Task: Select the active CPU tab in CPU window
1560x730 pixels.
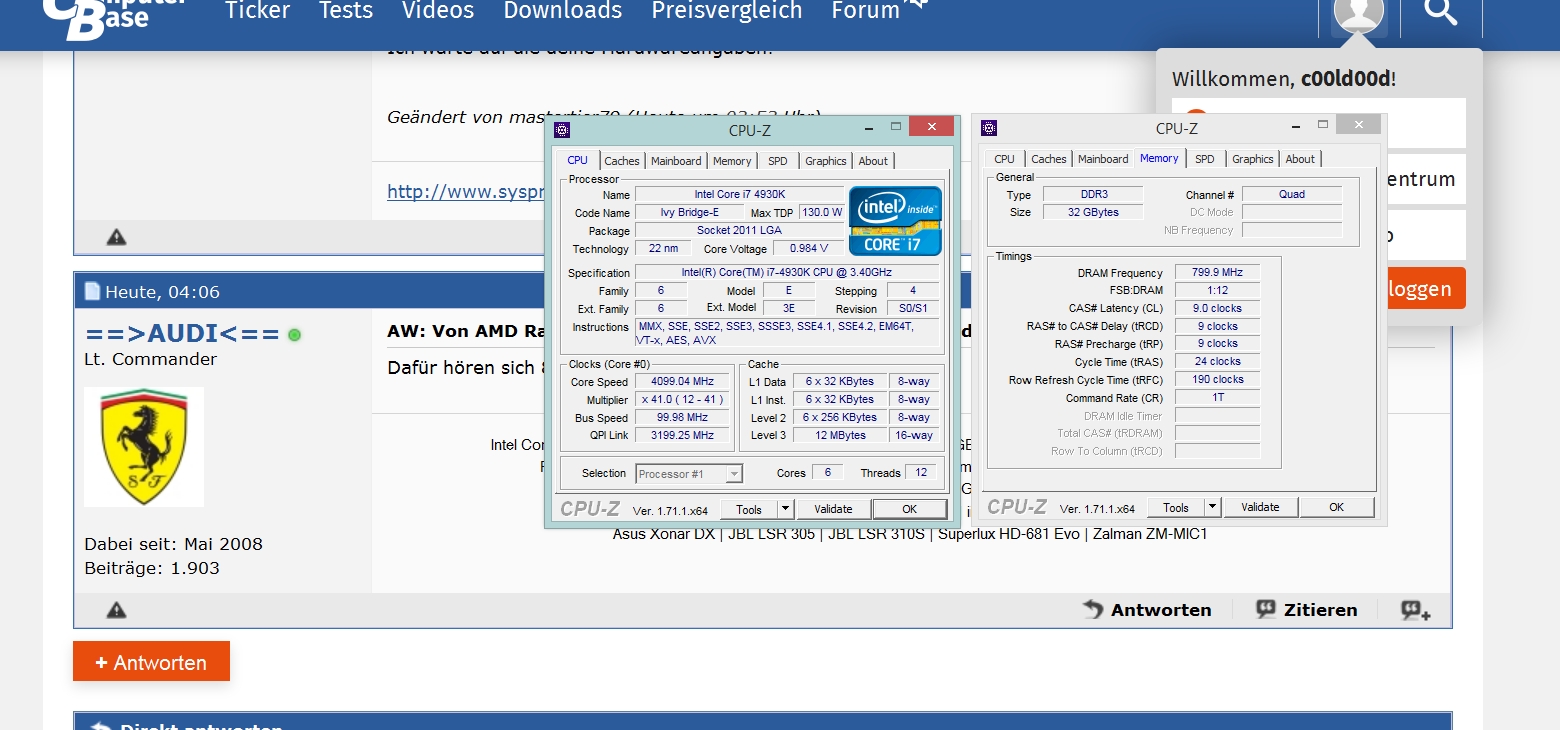Action: (578, 160)
